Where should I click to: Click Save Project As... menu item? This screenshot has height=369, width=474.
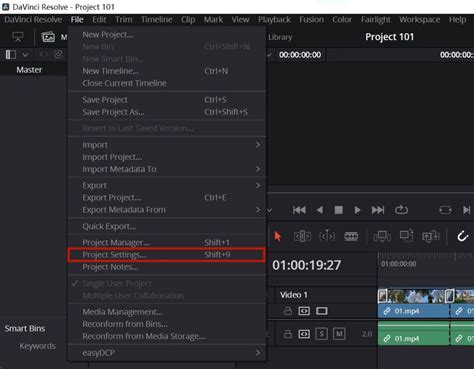[x=166, y=112]
